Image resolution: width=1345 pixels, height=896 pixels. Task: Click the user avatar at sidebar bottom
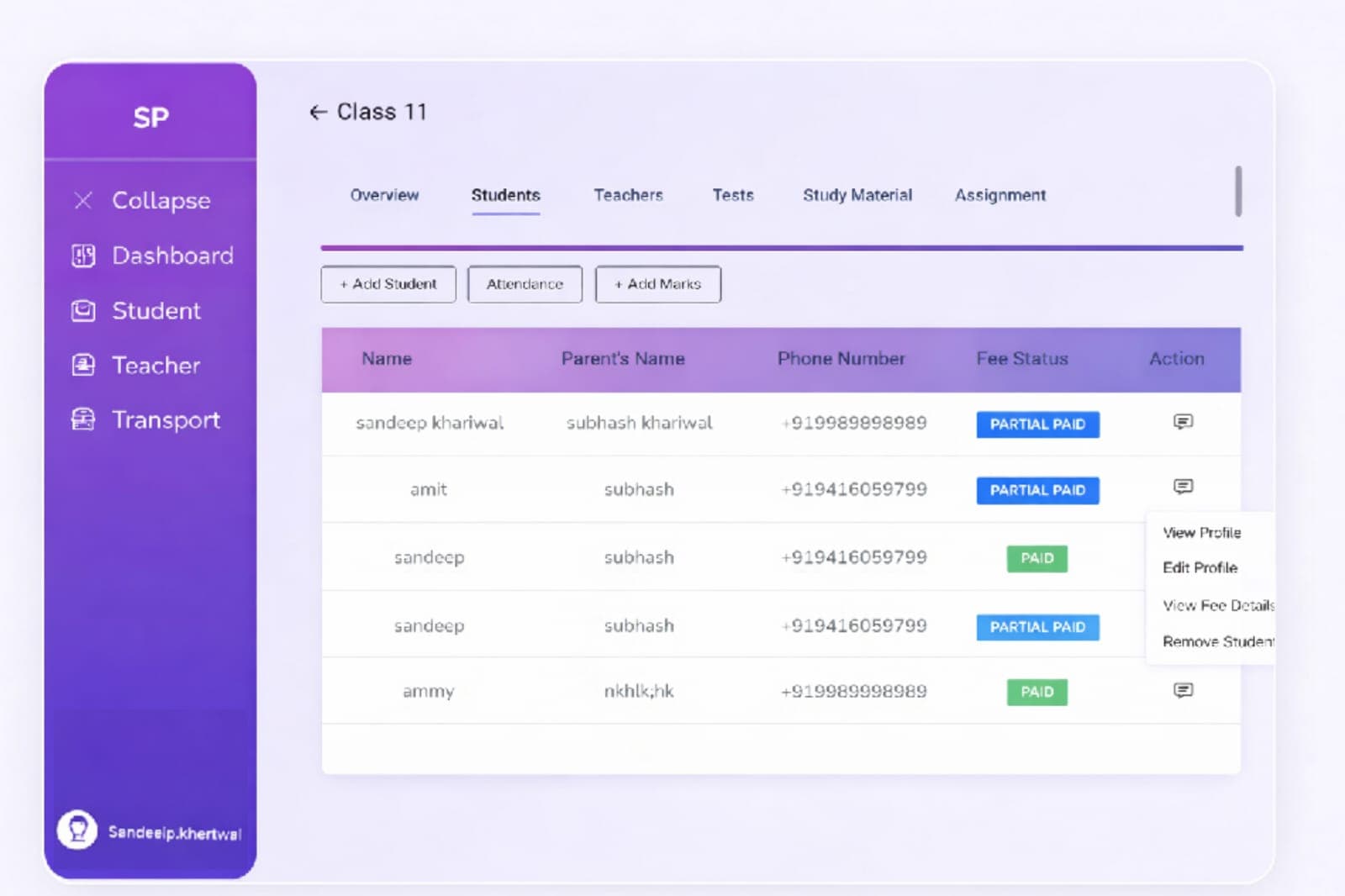coord(77,830)
